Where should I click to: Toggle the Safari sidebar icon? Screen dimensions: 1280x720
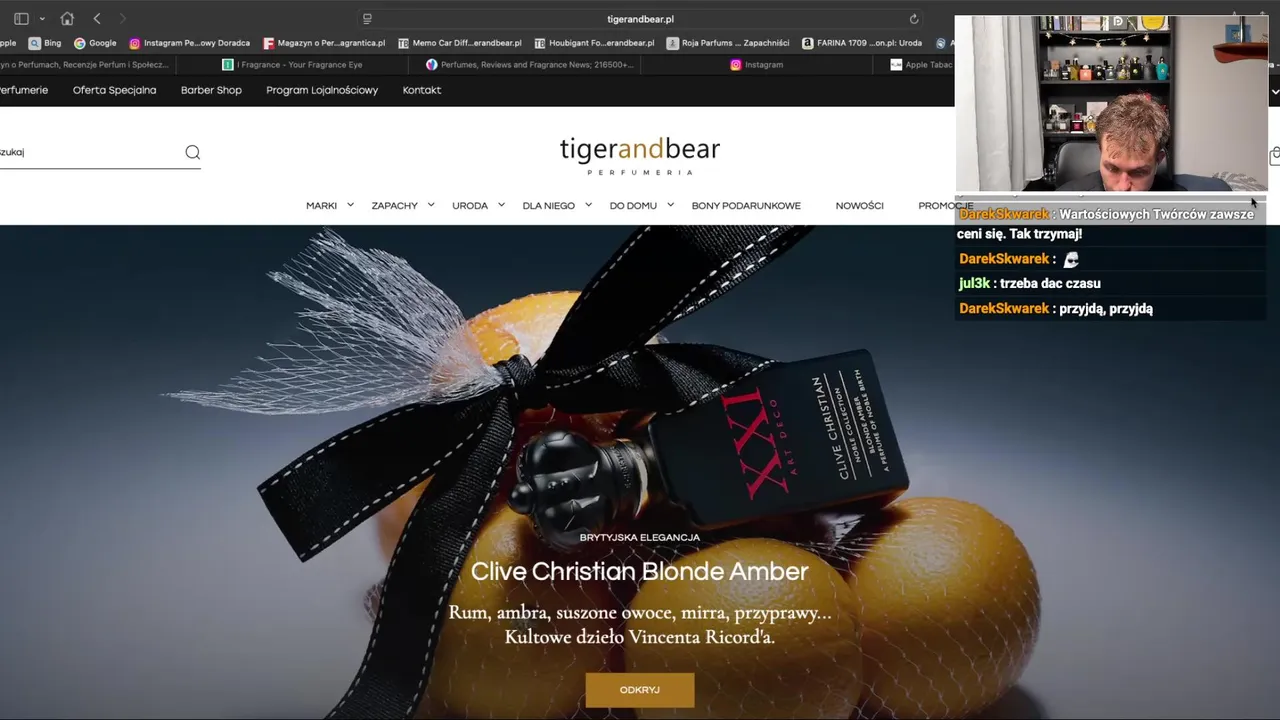coord(21,19)
